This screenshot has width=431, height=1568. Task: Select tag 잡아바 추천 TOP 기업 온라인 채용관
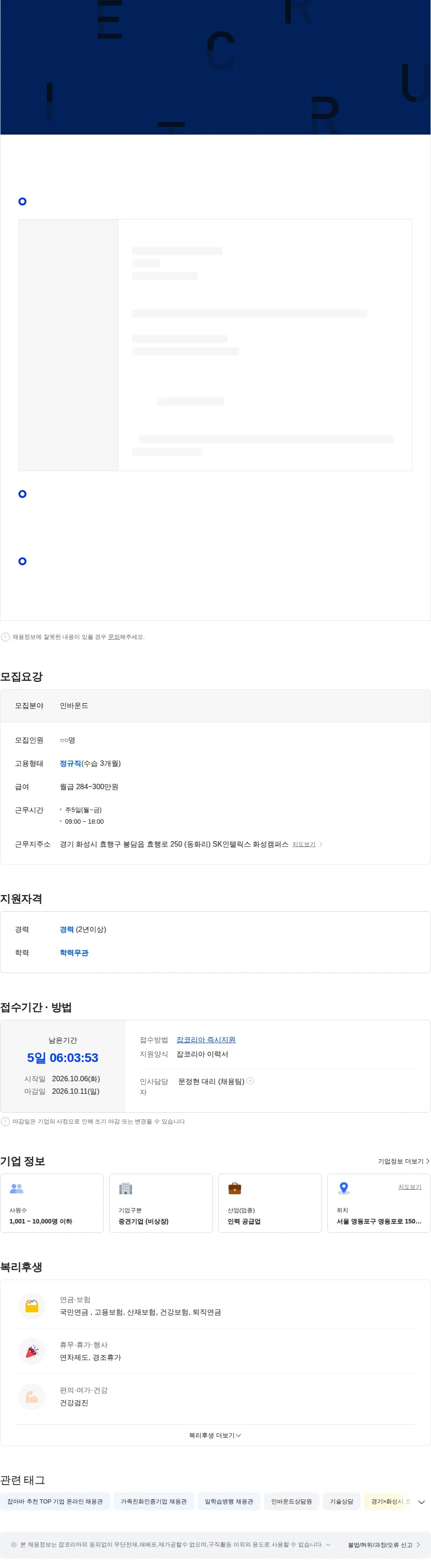[x=55, y=1502]
